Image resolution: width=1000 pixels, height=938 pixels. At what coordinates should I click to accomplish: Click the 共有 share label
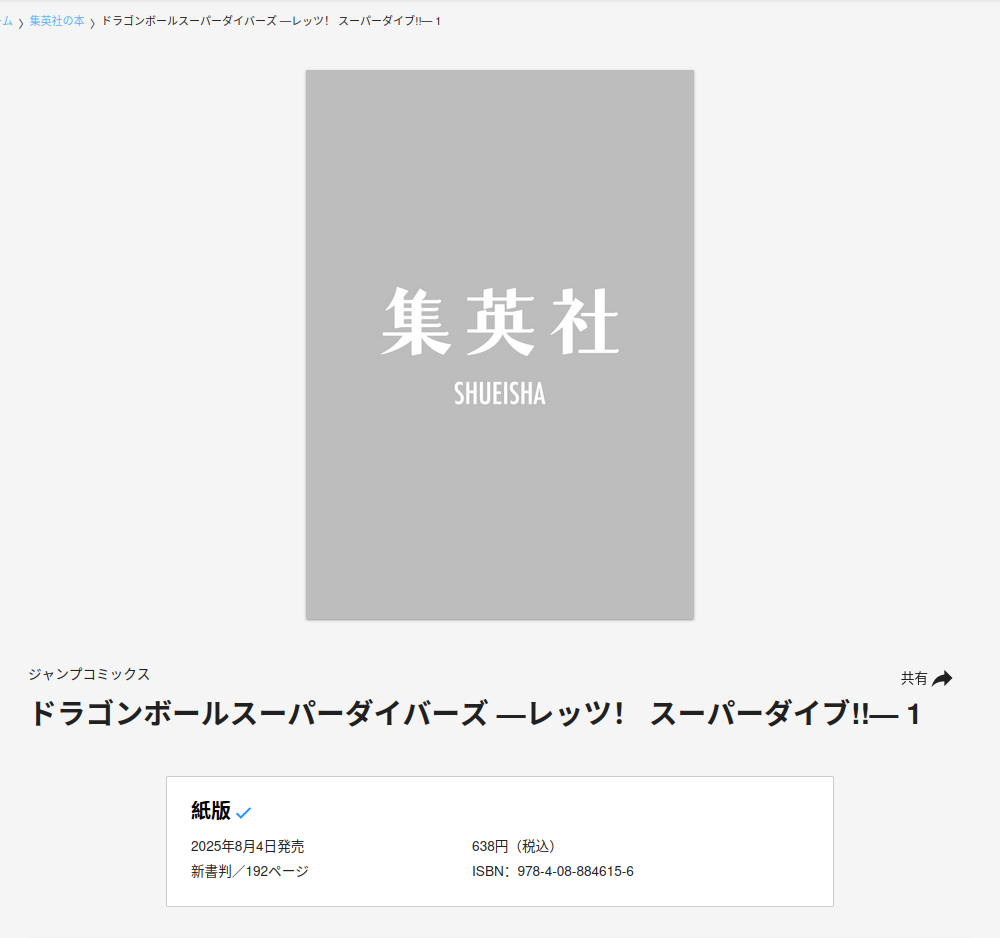[x=914, y=678]
